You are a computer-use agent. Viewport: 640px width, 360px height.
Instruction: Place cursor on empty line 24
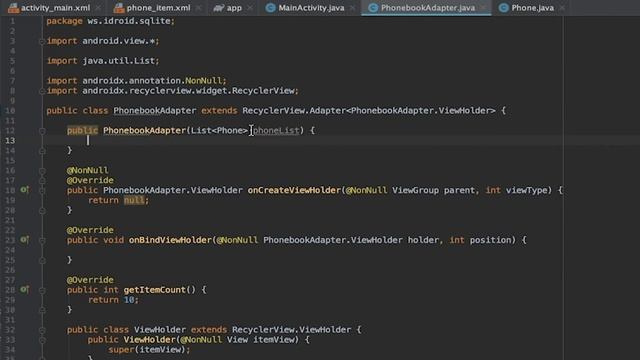[302, 250]
